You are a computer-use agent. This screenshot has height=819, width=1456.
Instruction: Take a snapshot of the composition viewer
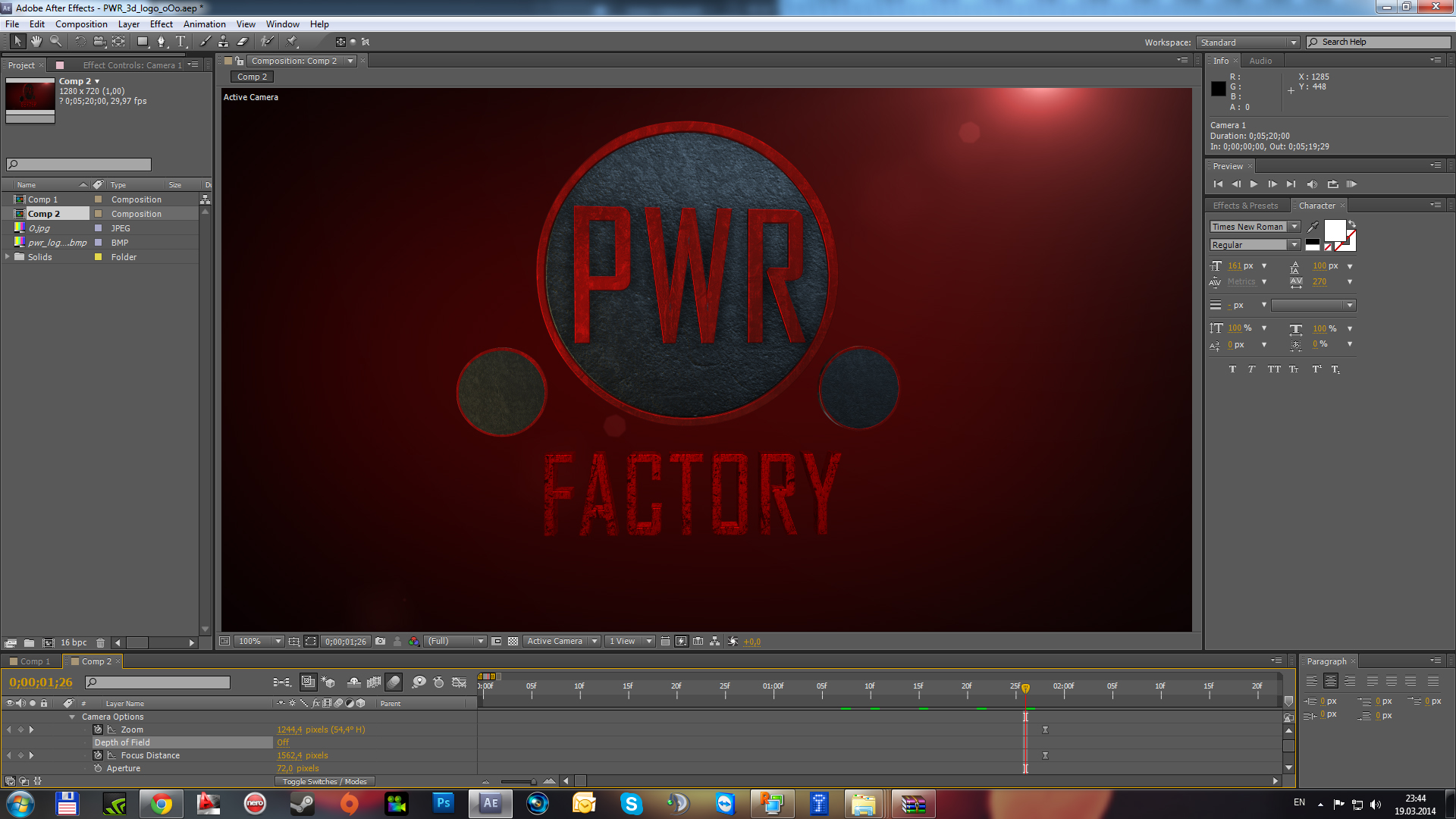(380, 642)
